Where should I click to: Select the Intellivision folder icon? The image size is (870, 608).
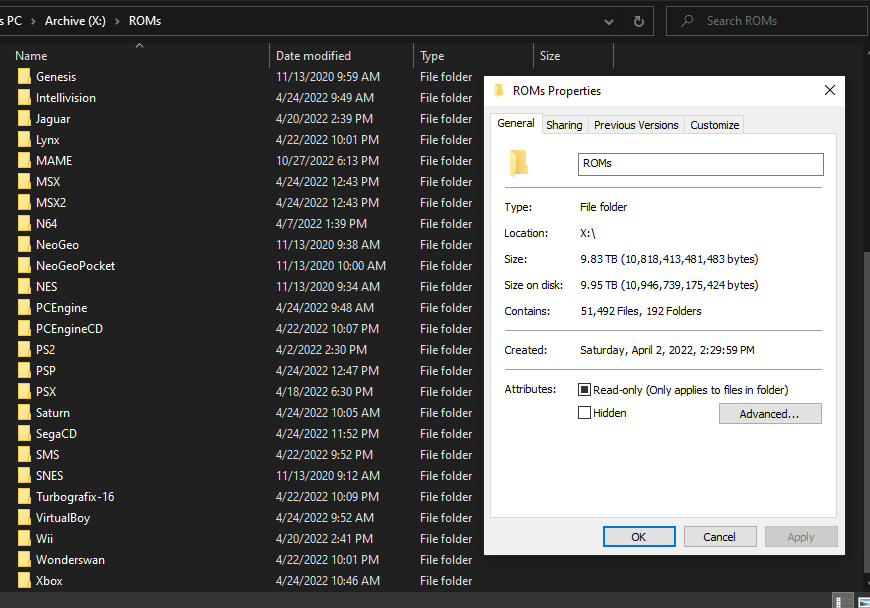[24, 98]
